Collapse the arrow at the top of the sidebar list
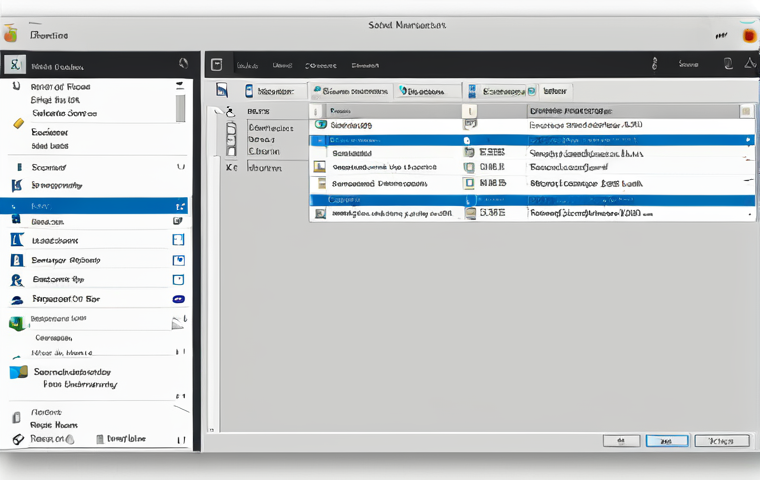The image size is (760, 480). coord(180,86)
